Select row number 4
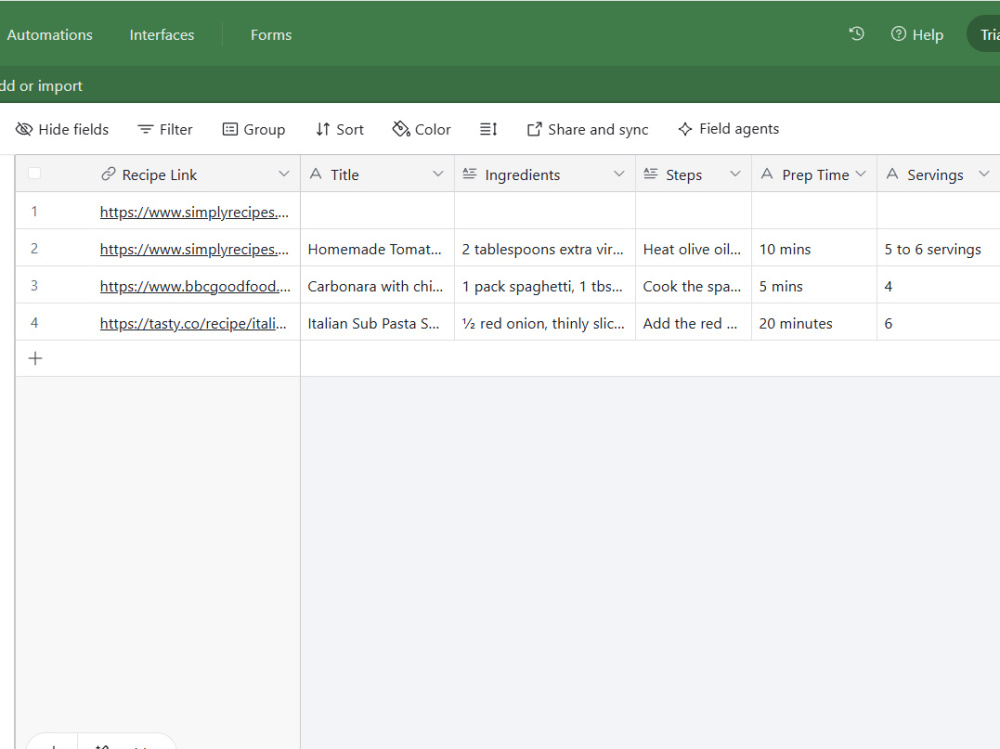 pos(34,323)
